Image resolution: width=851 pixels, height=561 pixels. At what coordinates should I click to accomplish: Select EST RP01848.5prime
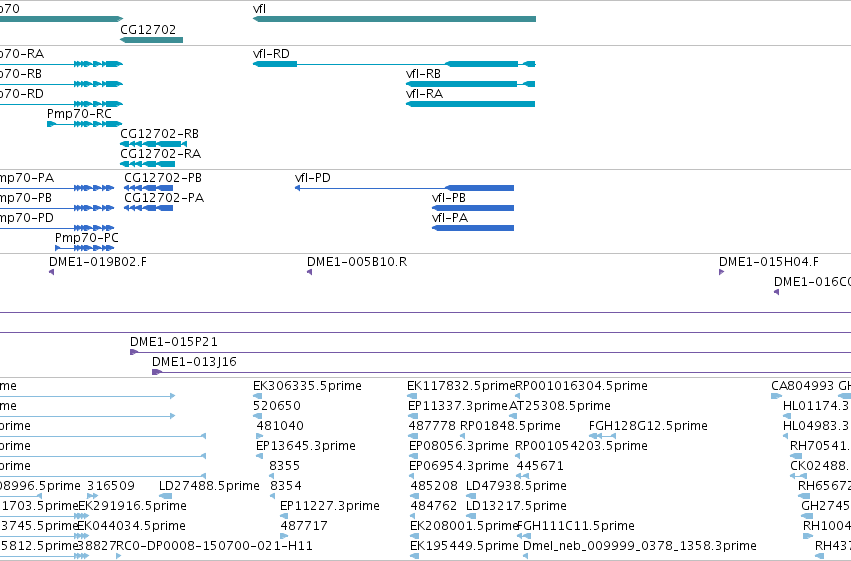click(x=510, y=426)
